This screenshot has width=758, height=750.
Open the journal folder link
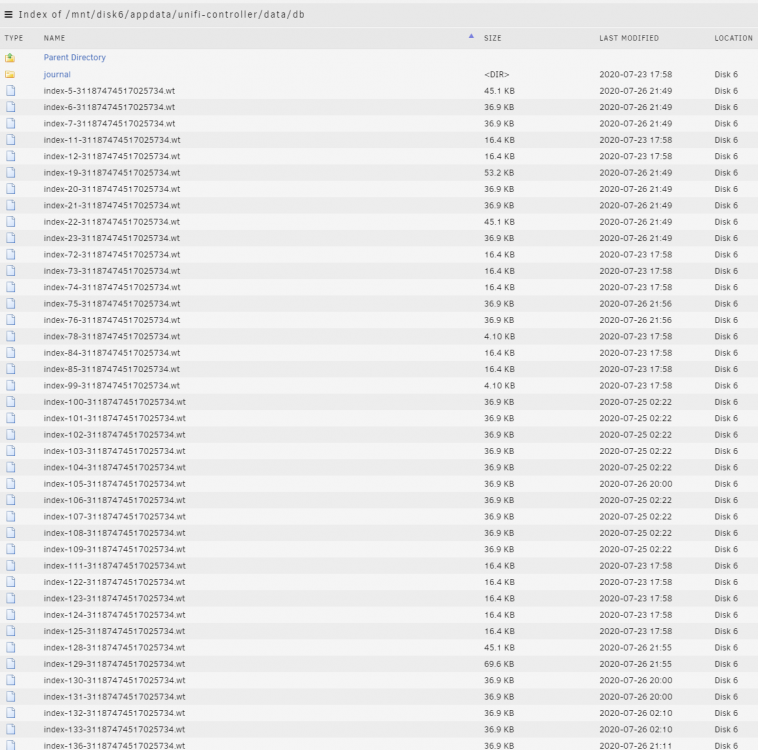point(57,74)
